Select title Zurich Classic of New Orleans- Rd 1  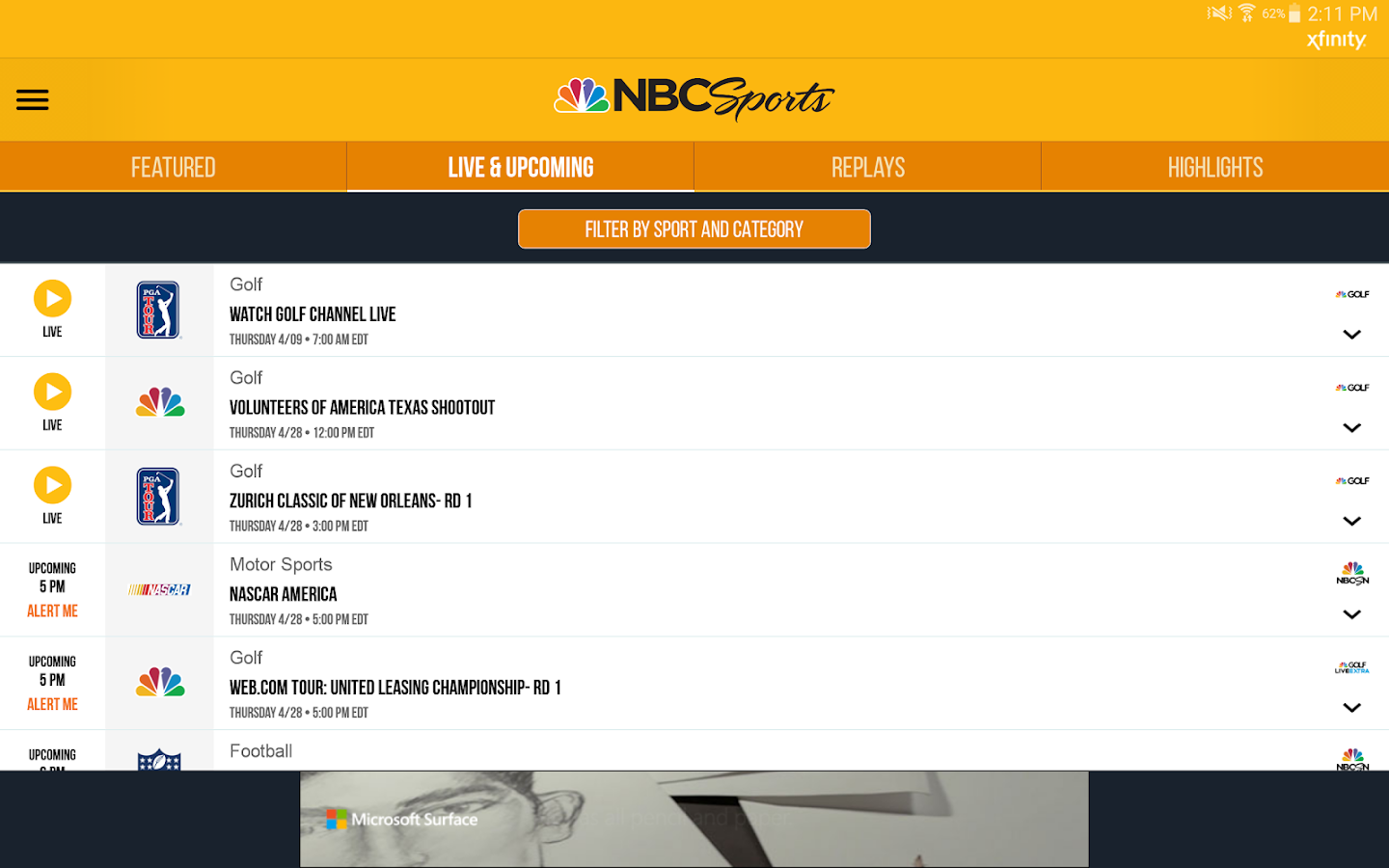pos(351,501)
